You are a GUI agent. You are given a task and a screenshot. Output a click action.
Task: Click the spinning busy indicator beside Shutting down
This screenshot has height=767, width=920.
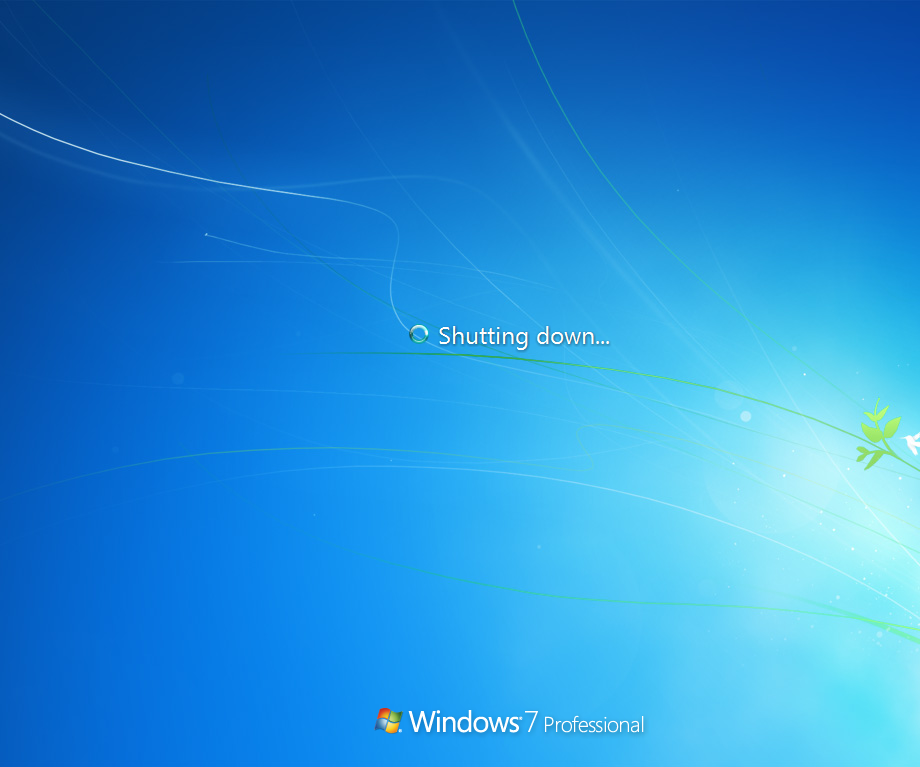(418, 334)
